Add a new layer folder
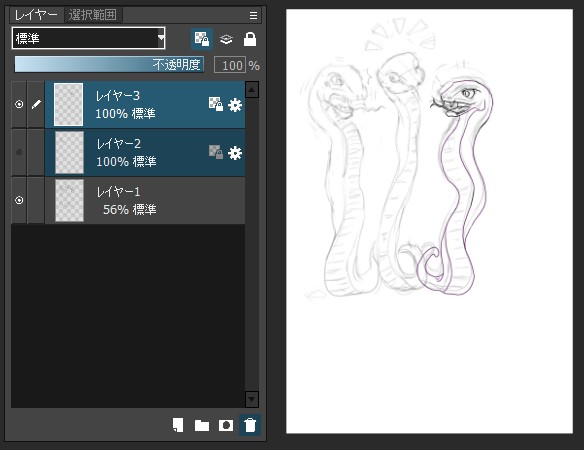The height and width of the screenshot is (450, 584). [x=202, y=425]
